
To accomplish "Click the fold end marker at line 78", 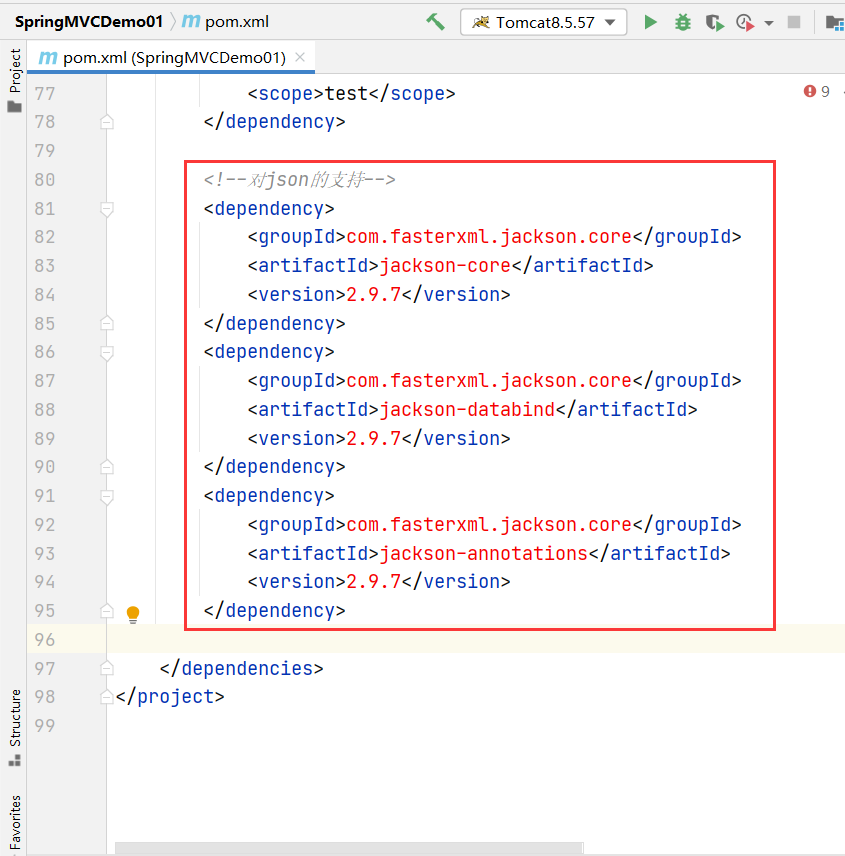I will pyautogui.click(x=107, y=122).
